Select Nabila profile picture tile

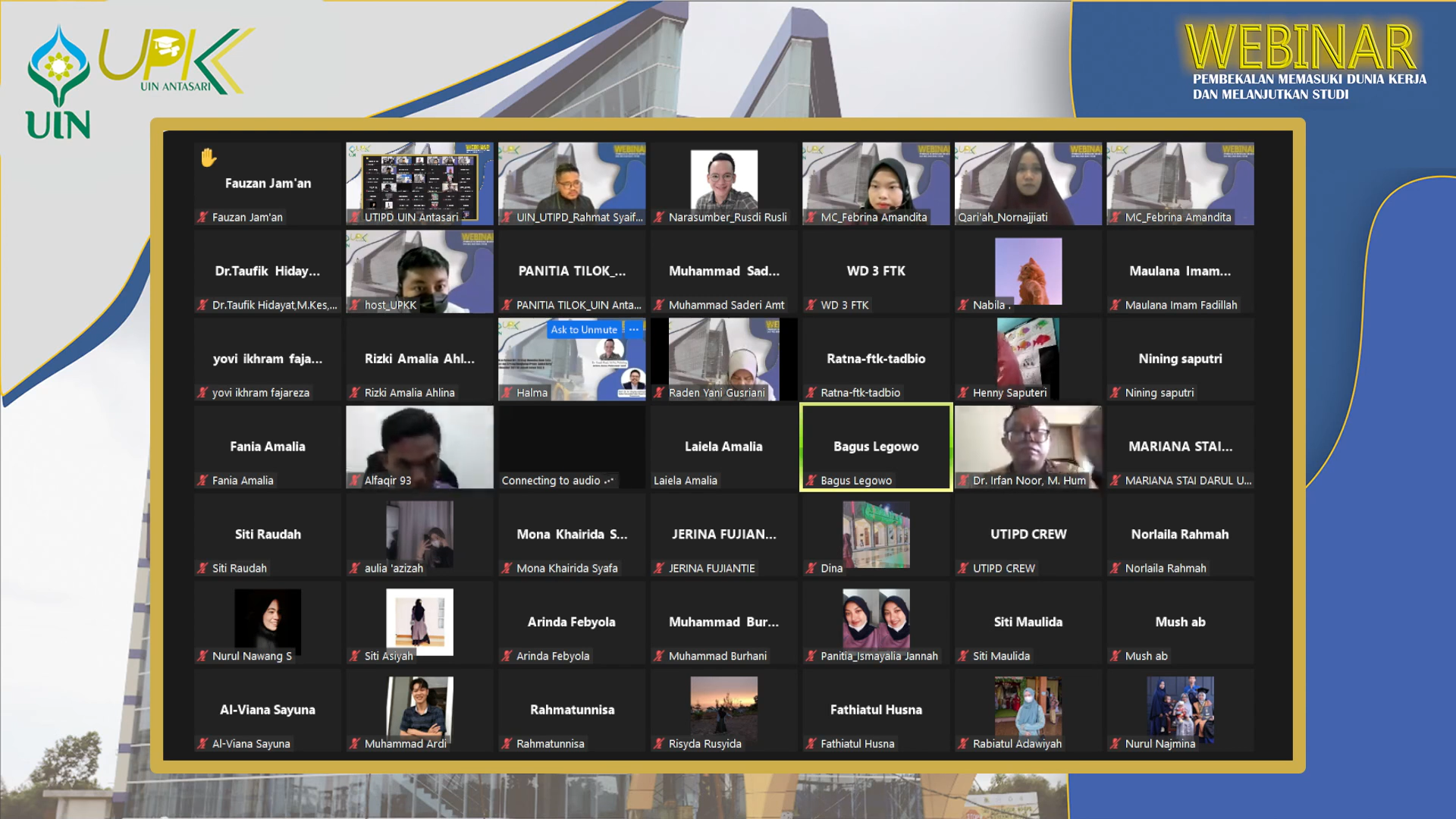coord(1028,271)
